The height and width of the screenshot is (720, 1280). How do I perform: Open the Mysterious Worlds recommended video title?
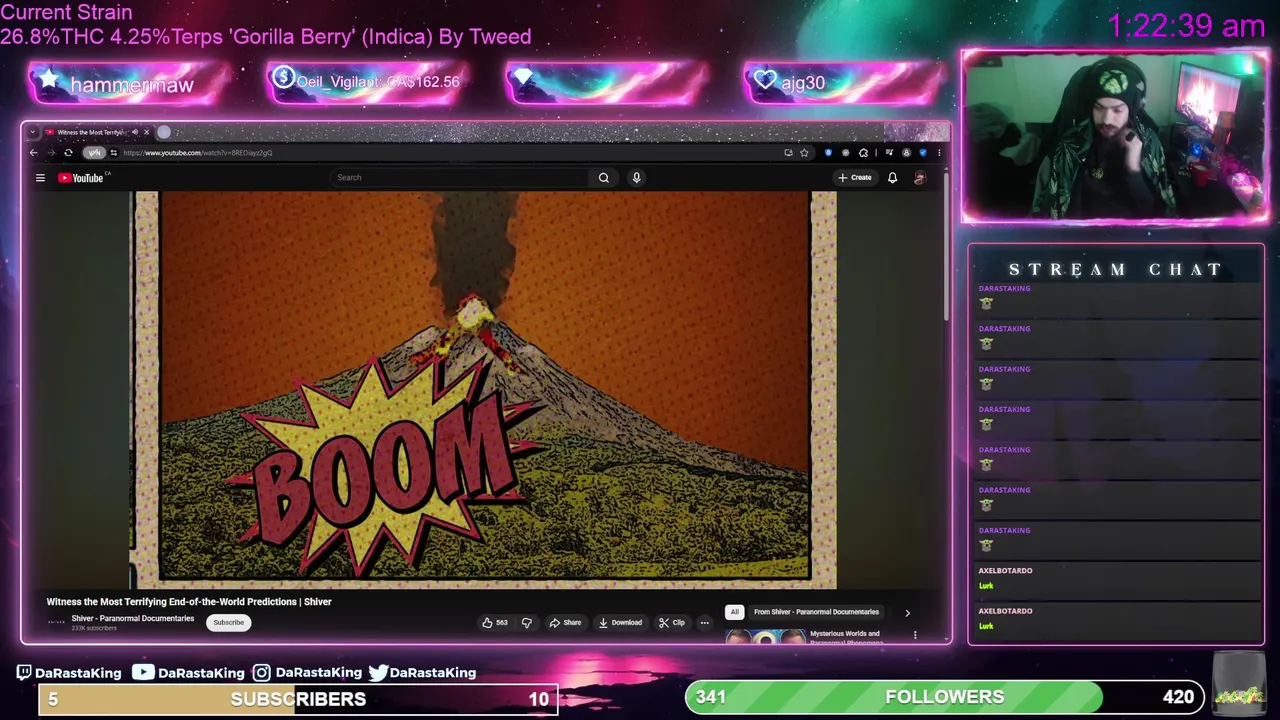(x=845, y=636)
